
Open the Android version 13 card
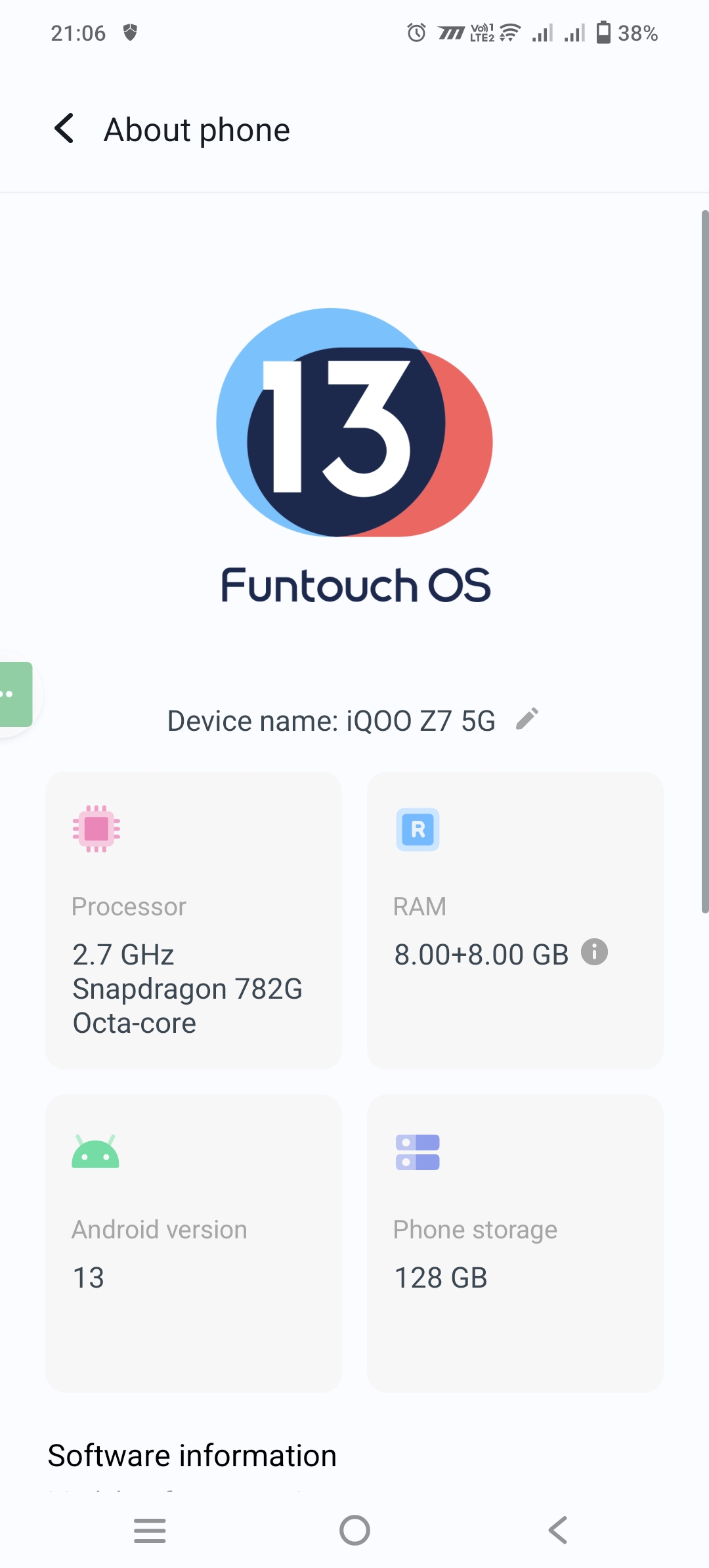point(194,1242)
